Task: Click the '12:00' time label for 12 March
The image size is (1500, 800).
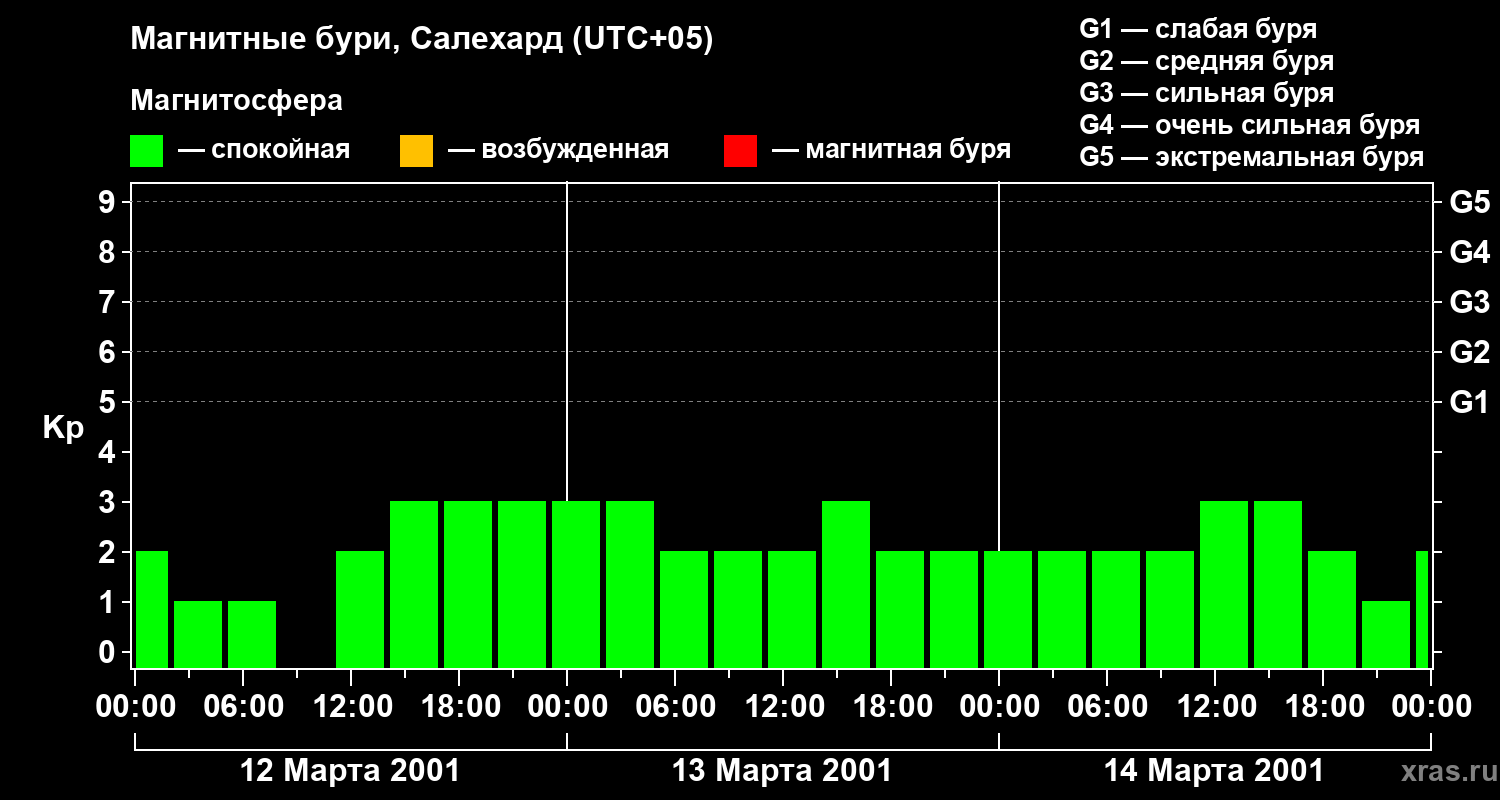Action: click(351, 707)
